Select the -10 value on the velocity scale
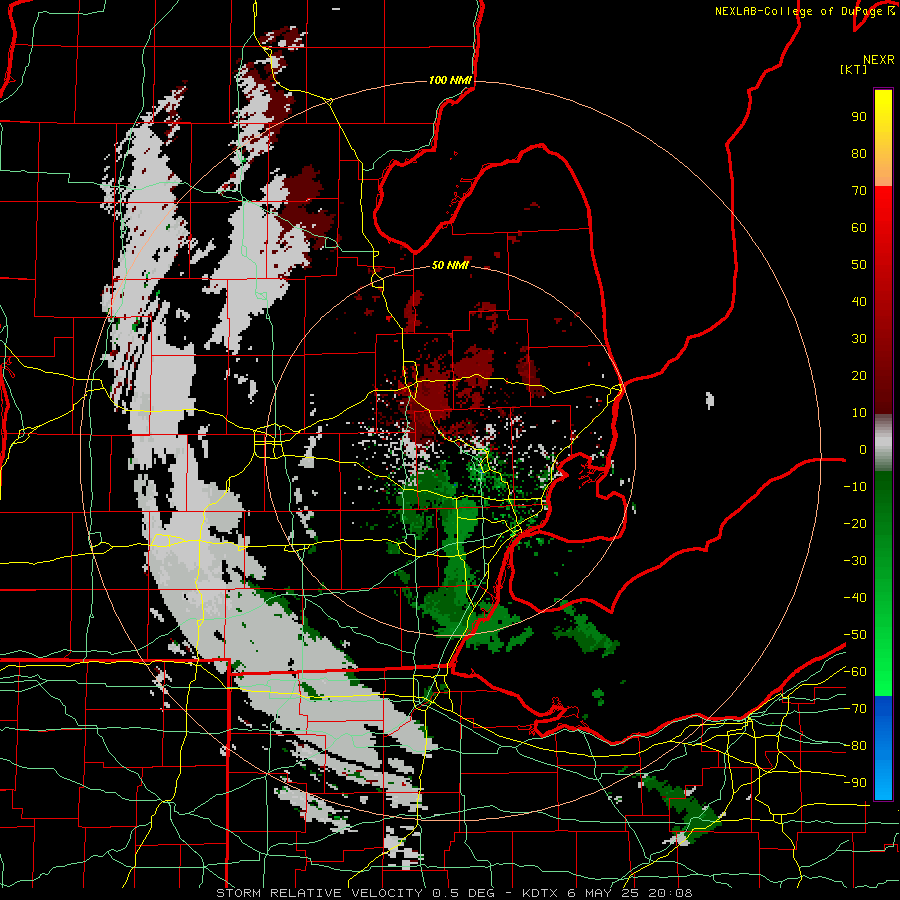 [x=855, y=487]
